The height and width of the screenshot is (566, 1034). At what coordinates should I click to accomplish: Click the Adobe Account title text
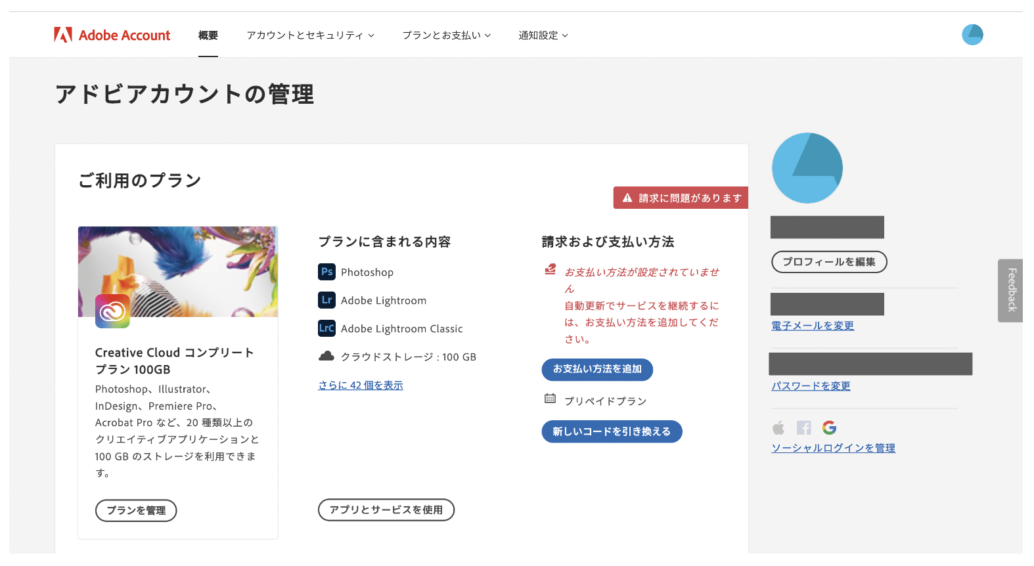[124, 36]
